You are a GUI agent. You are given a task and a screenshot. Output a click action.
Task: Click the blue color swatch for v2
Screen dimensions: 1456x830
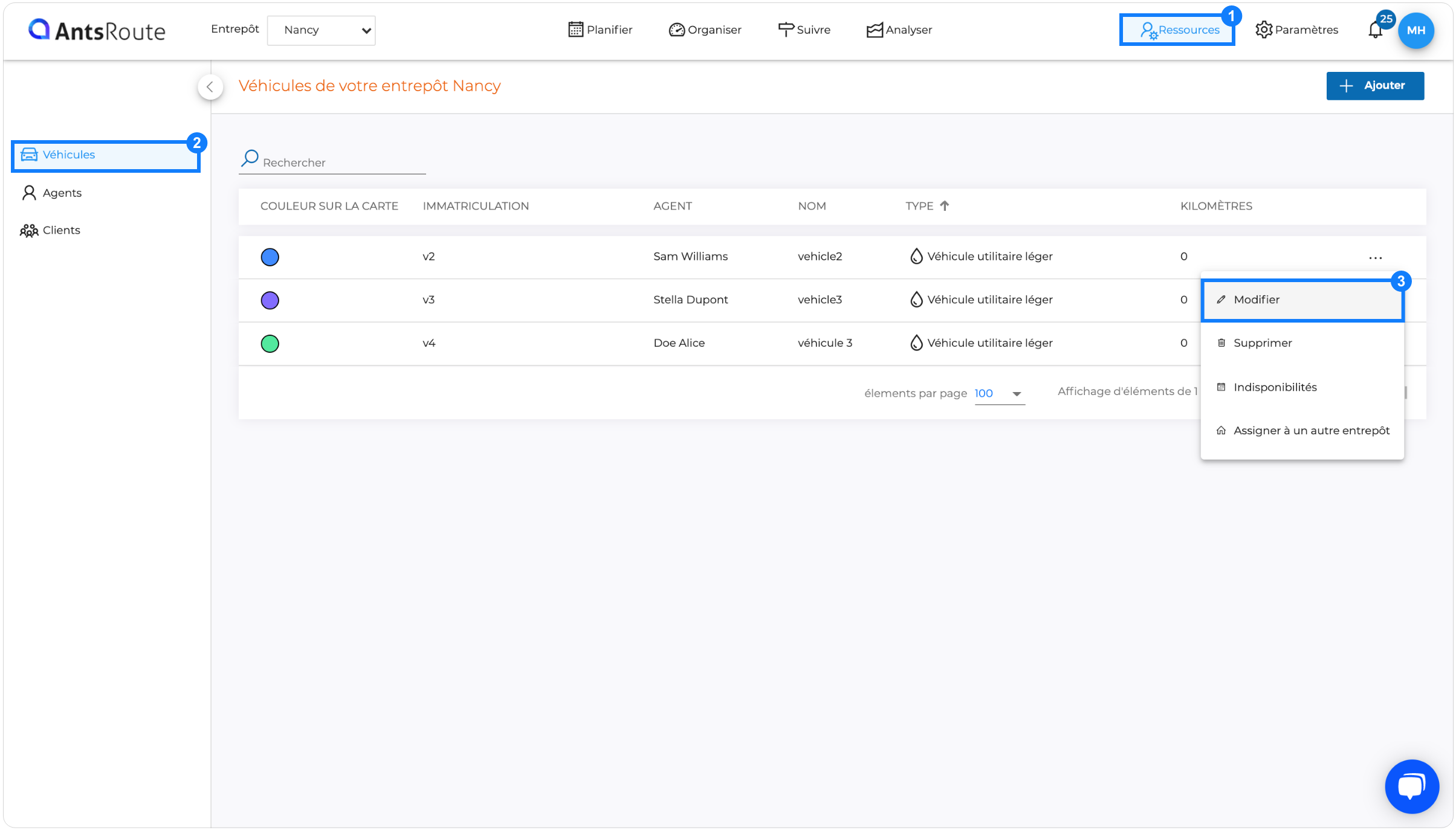click(270, 257)
